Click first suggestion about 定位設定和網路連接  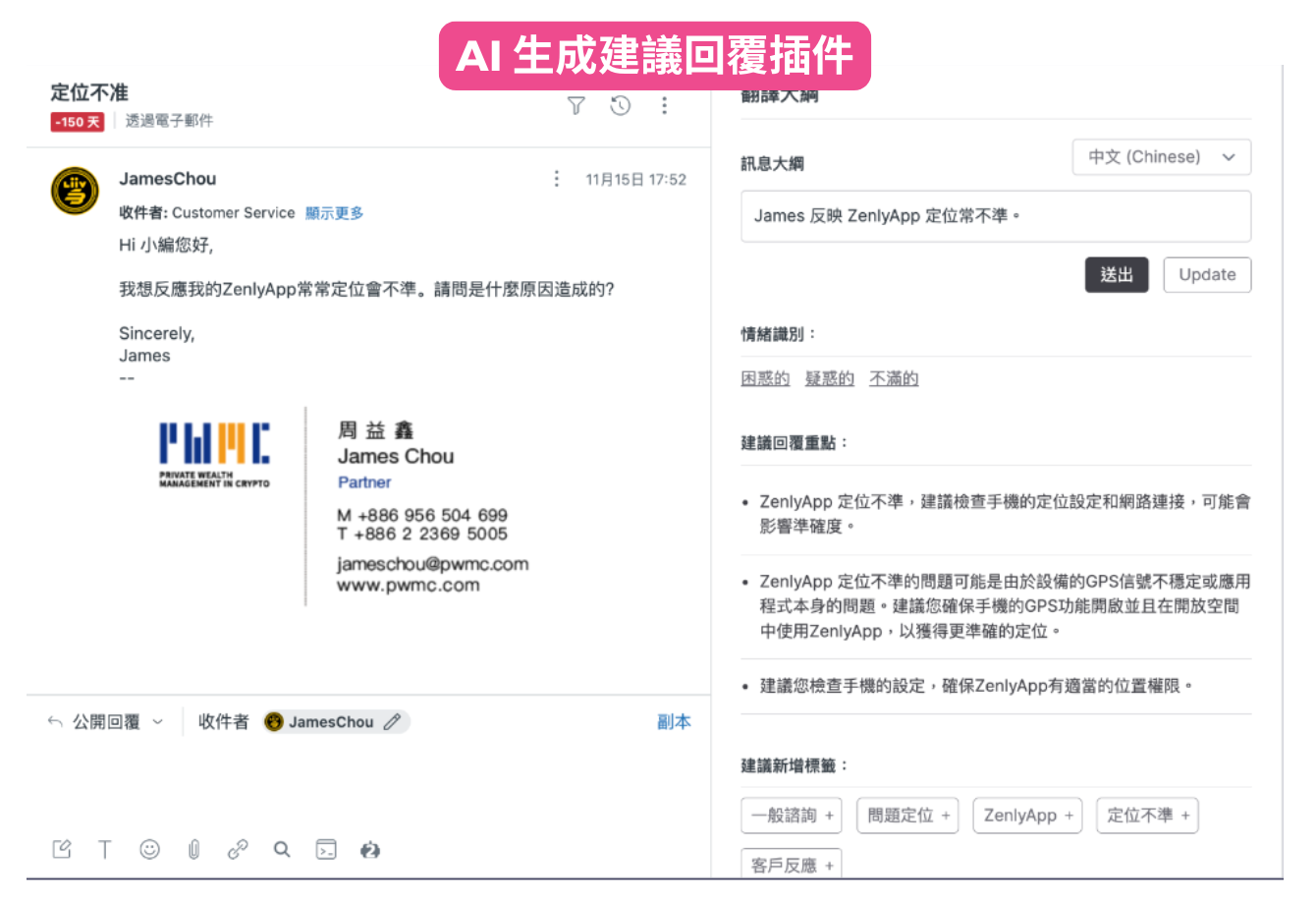[x=1005, y=514]
